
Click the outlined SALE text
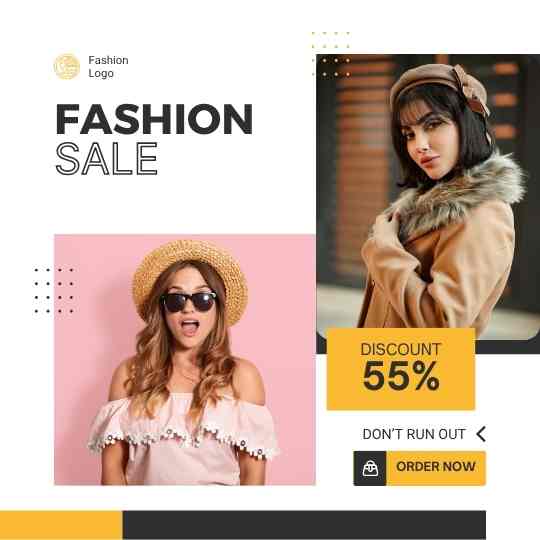(106, 159)
